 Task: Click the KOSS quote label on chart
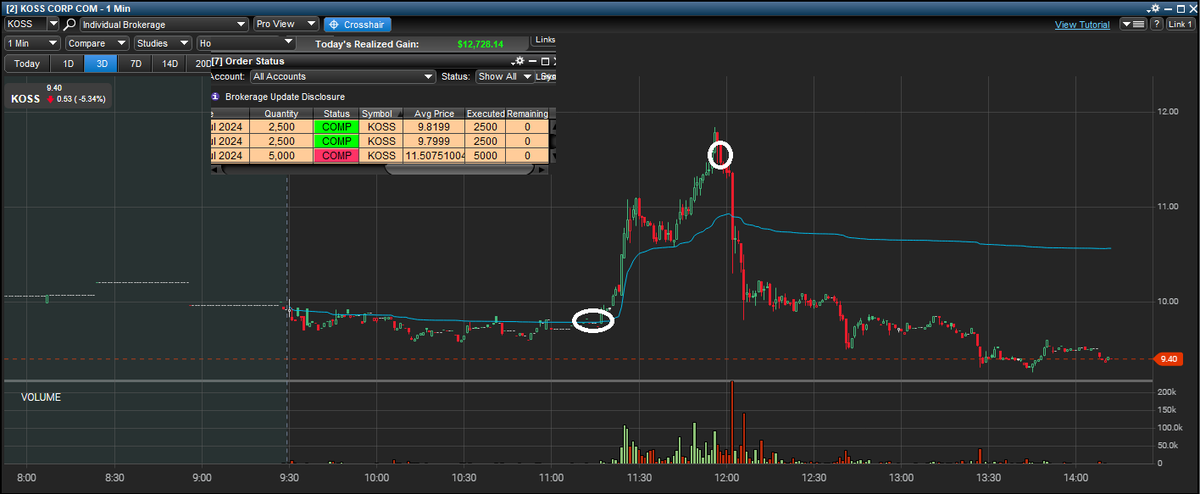click(x=26, y=99)
